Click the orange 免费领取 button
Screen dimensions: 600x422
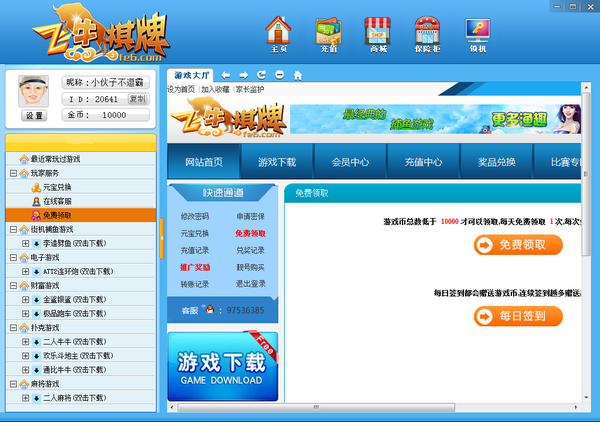[518, 245]
